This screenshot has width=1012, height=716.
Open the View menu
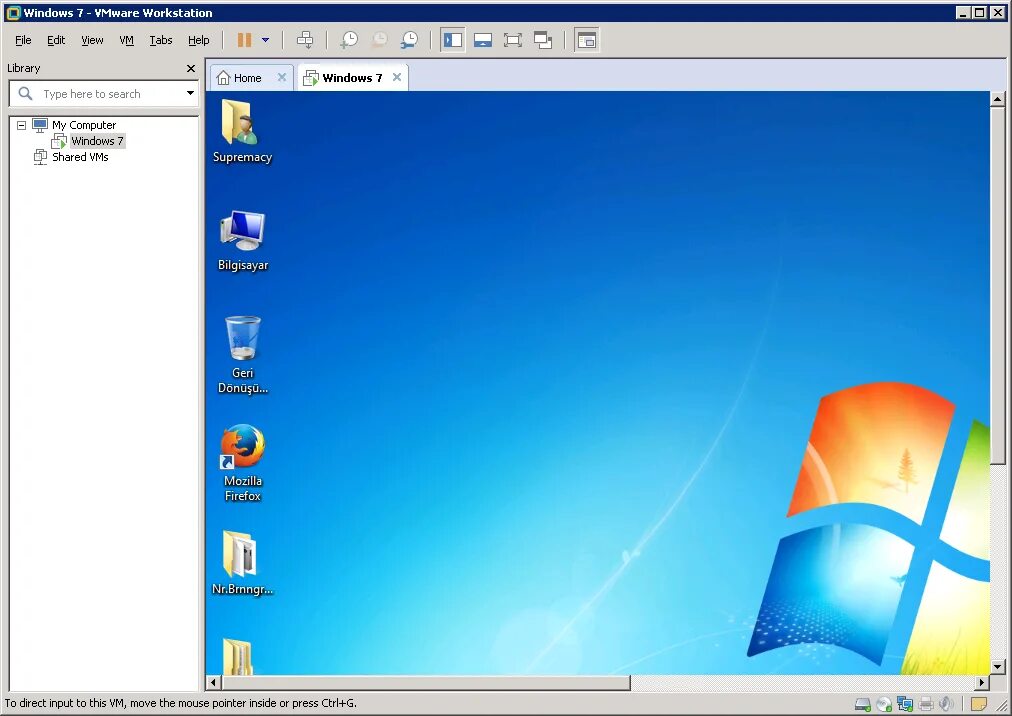pyautogui.click(x=92, y=40)
